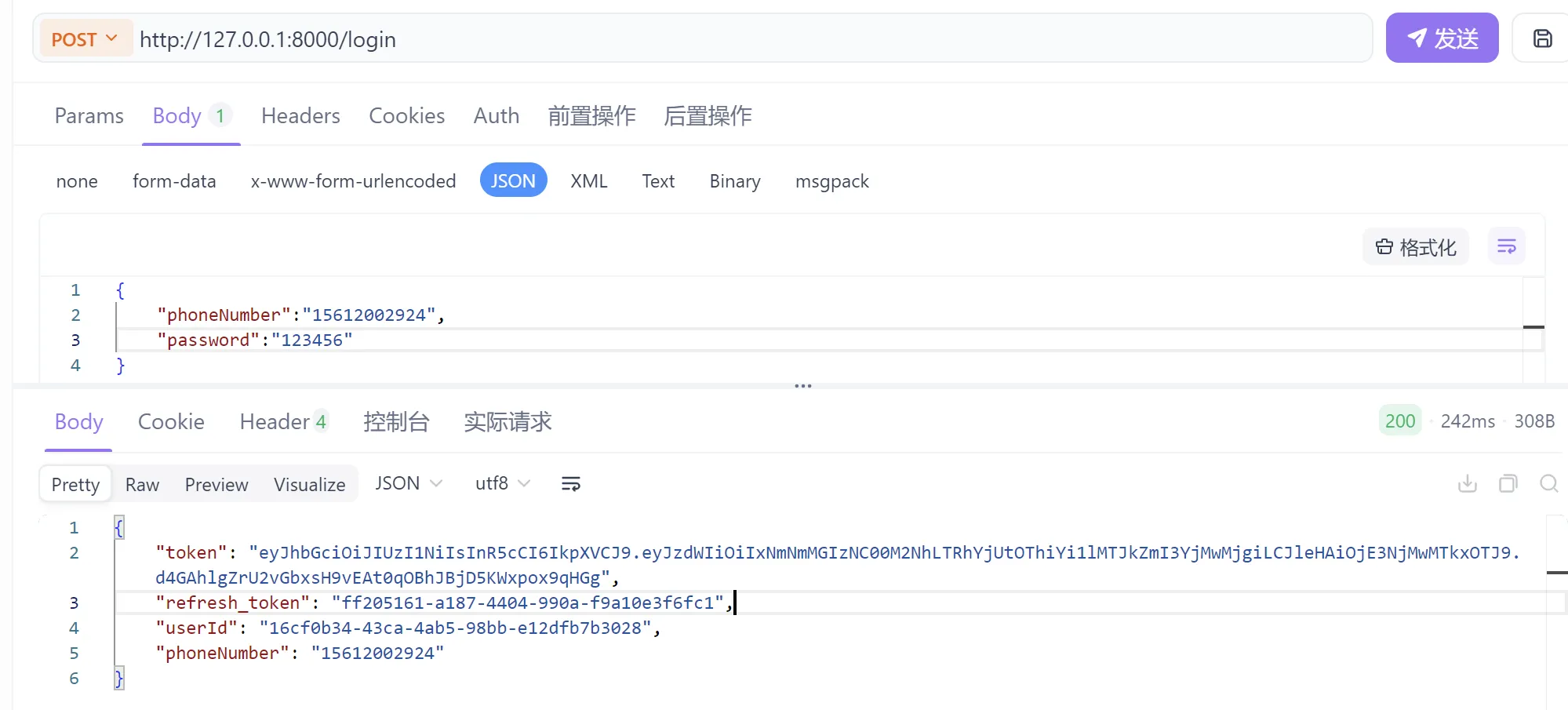1568x710 pixels.
Task: Switch response view to Visualize
Action: point(310,484)
